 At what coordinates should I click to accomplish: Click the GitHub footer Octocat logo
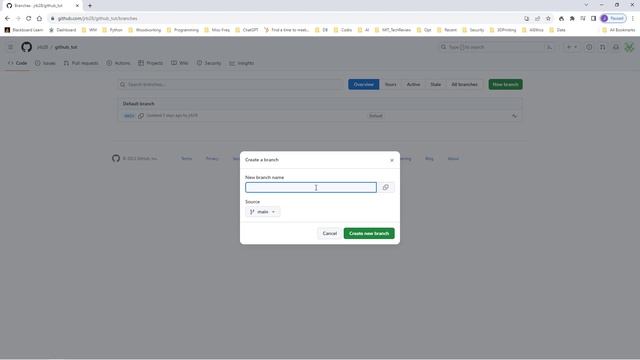point(116,158)
